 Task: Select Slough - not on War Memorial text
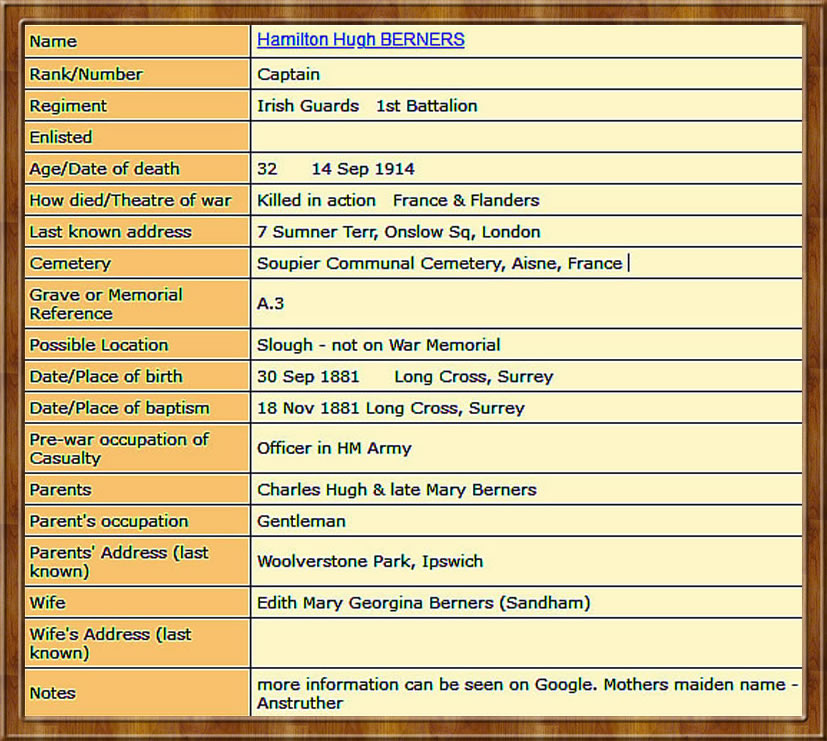point(378,345)
